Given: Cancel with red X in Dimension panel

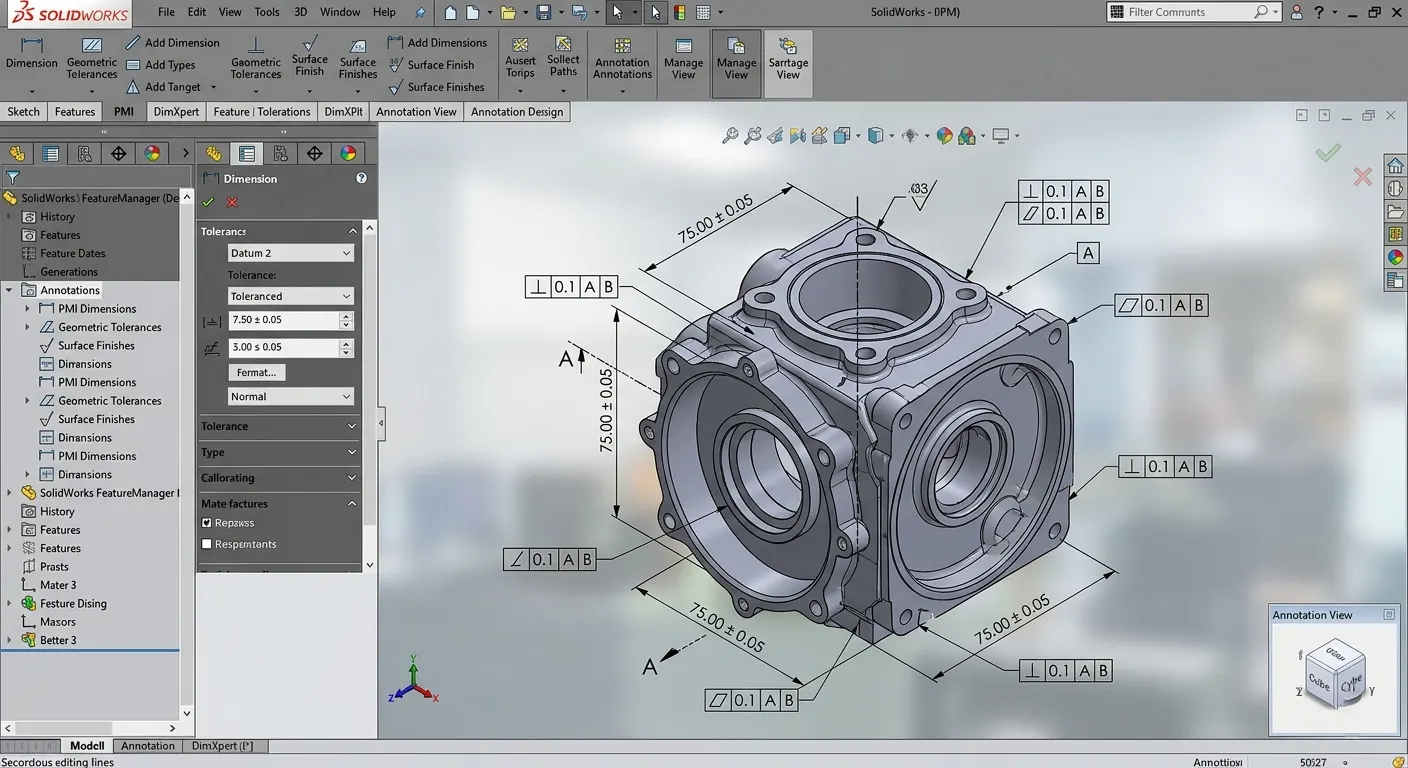Looking at the screenshot, I should (x=232, y=202).
